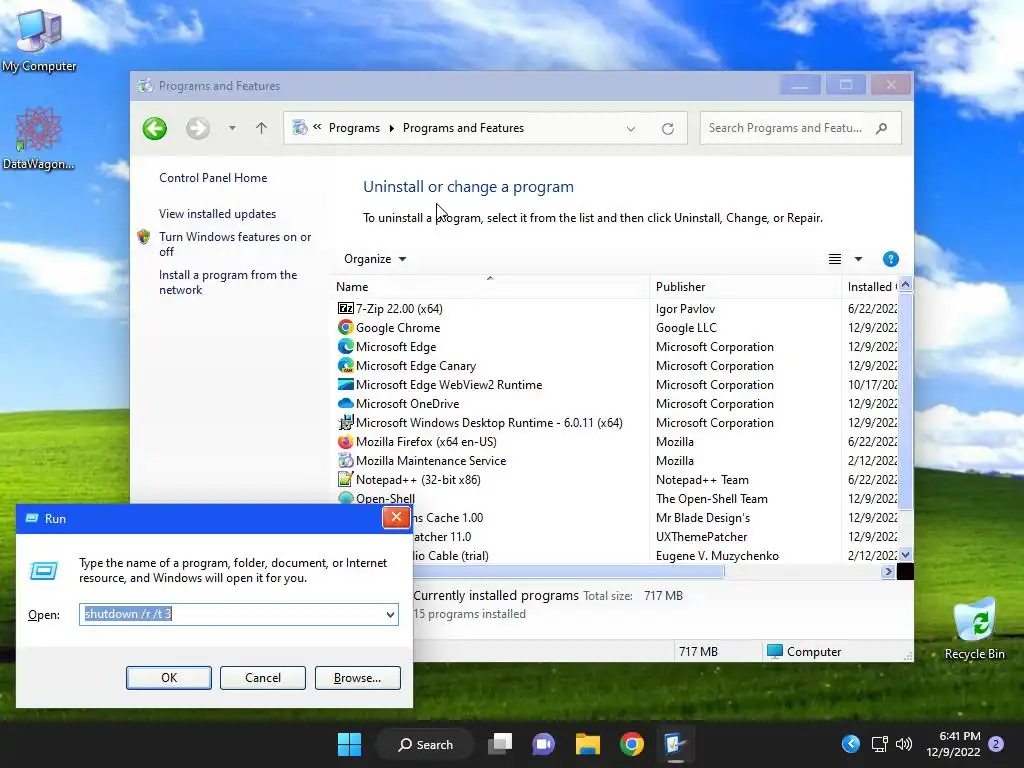Viewport: 1024px width, 768px height.
Task: Sort by the Publisher column header
Action: [x=745, y=287]
